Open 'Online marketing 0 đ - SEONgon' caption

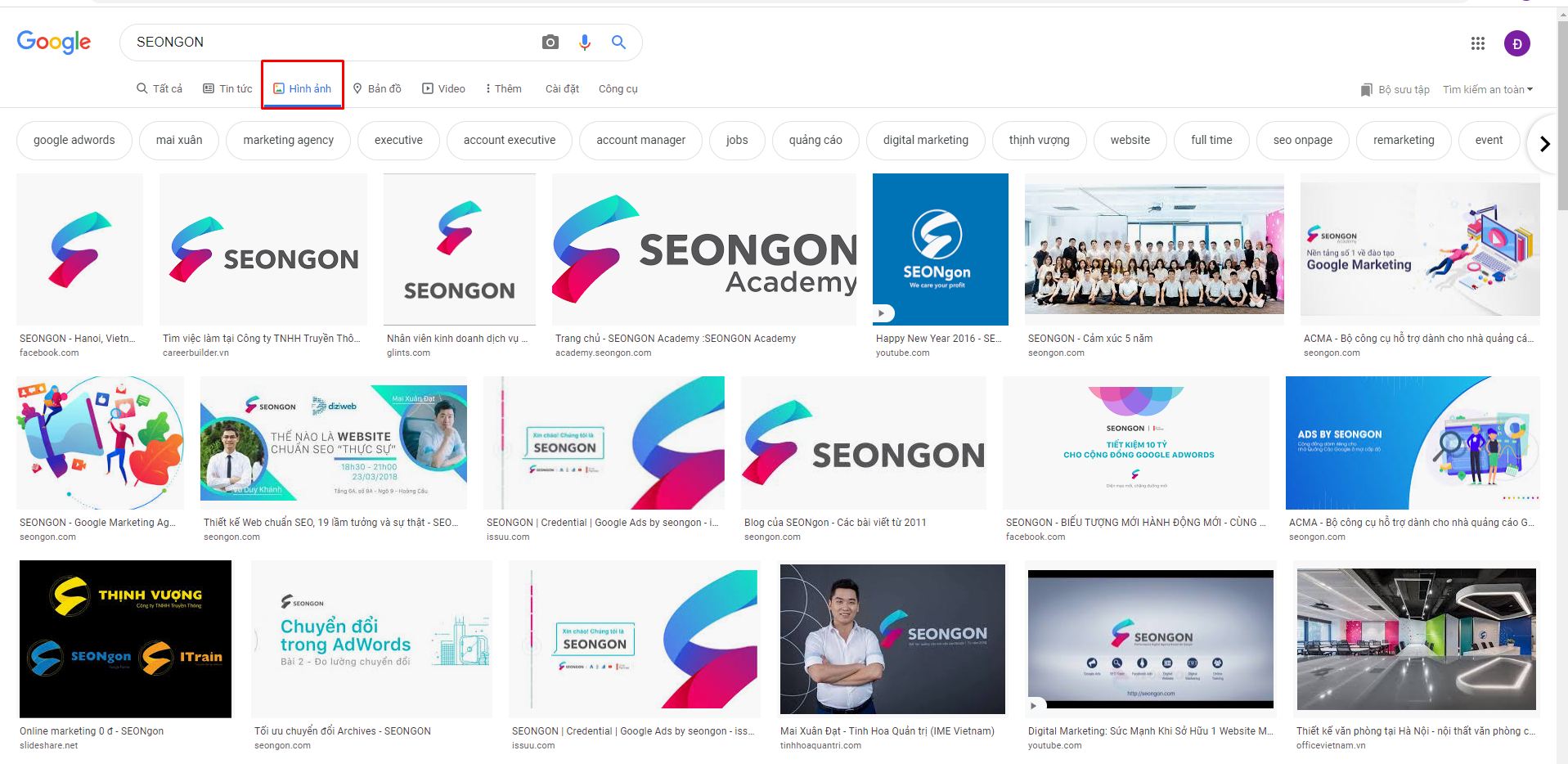tap(92, 731)
